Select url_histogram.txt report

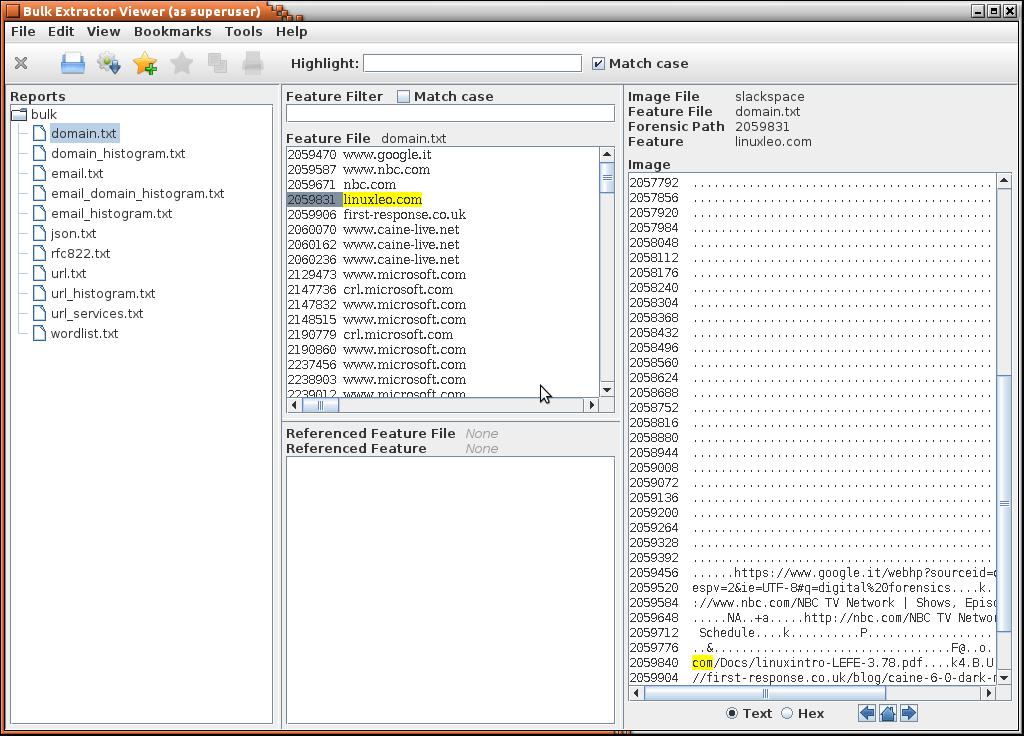pos(103,294)
